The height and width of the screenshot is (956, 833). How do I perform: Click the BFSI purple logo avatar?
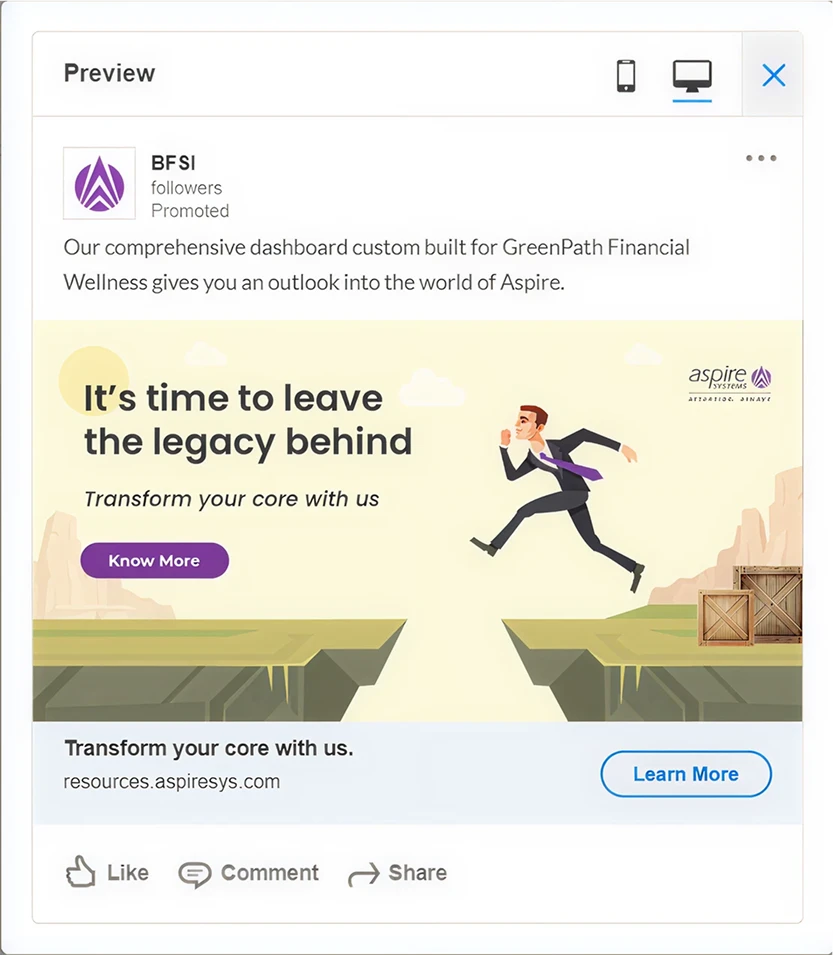99,183
